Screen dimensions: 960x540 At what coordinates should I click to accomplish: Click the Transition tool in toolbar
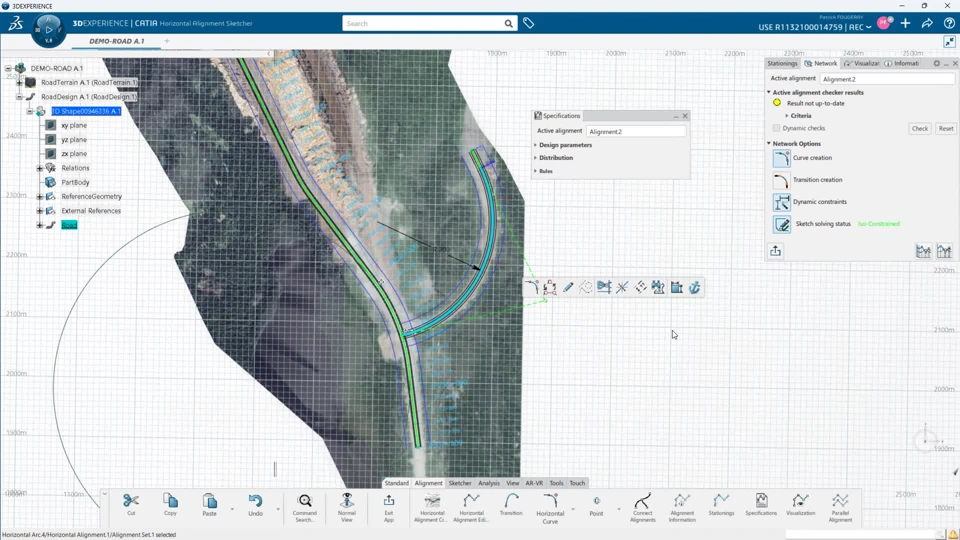(511, 501)
